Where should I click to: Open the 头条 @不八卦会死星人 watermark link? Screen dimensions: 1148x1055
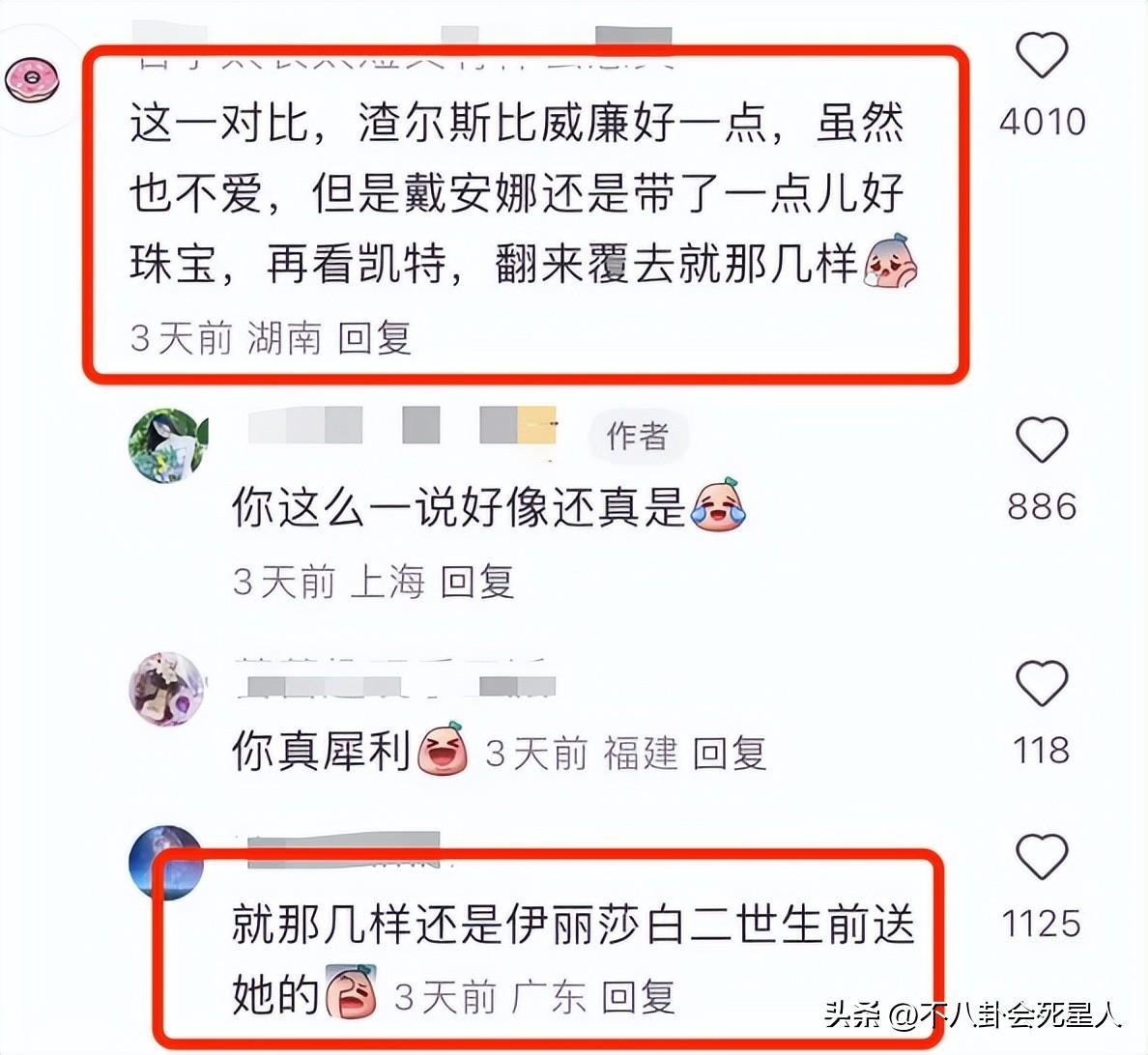[973, 1015]
